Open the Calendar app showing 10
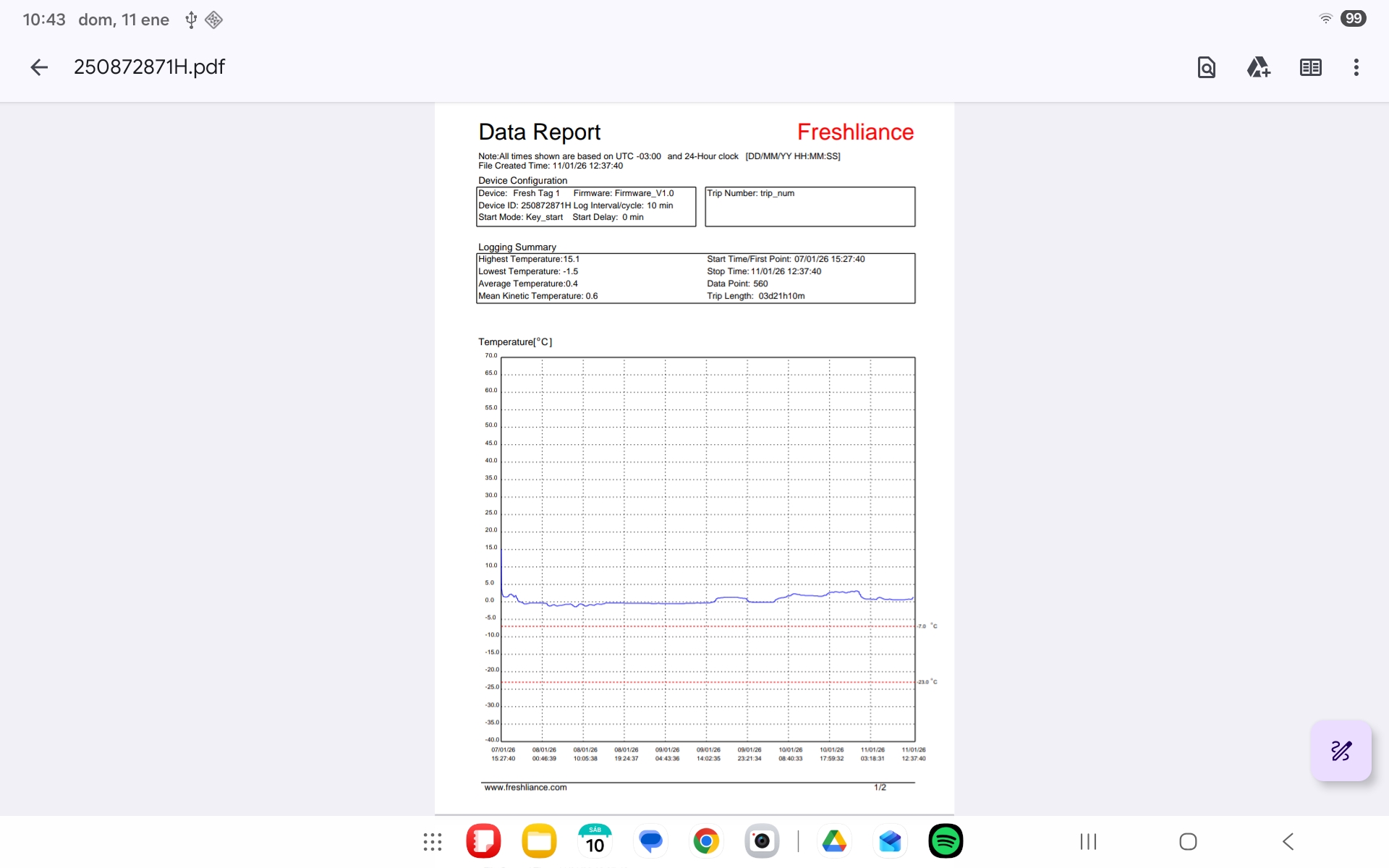Image resolution: width=1389 pixels, height=868 pixels. coord(595,841)
